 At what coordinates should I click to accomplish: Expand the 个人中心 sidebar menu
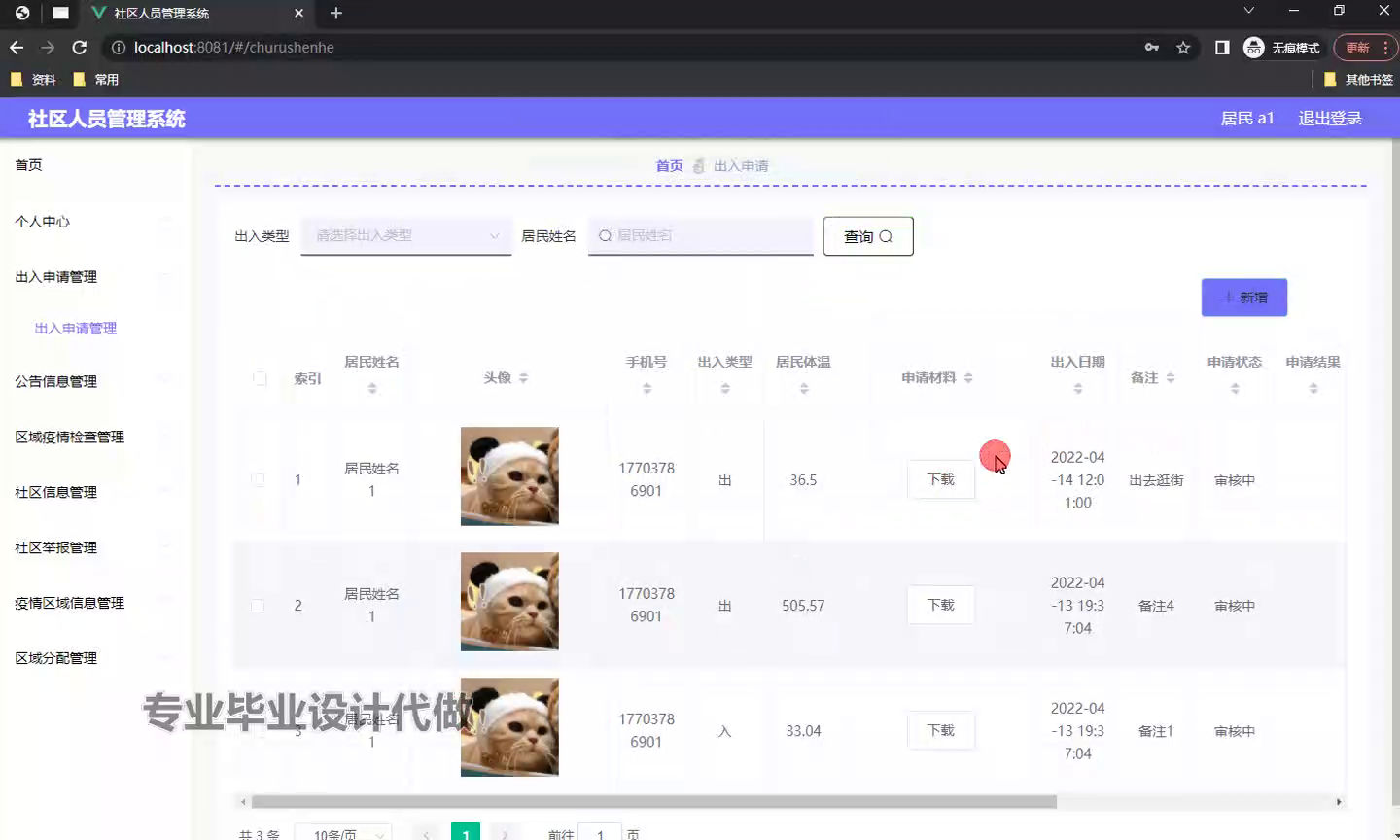pos(95,222)
